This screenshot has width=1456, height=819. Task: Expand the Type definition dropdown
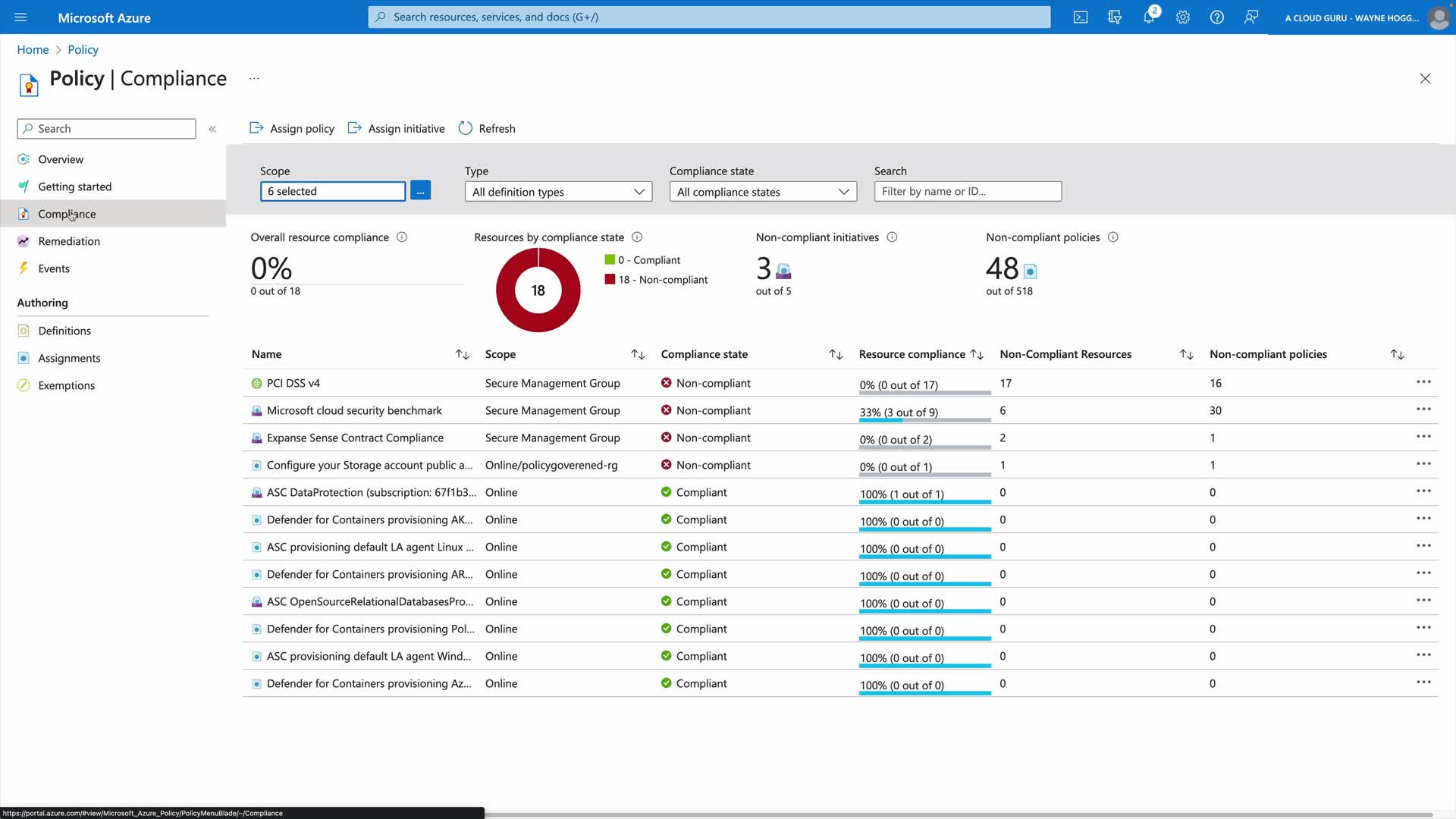coord(558,192)
